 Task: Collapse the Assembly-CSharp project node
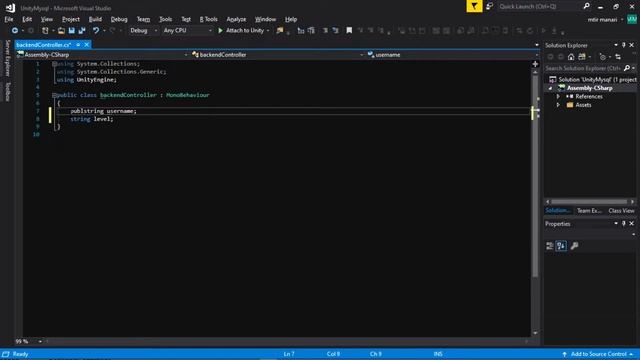550,88
